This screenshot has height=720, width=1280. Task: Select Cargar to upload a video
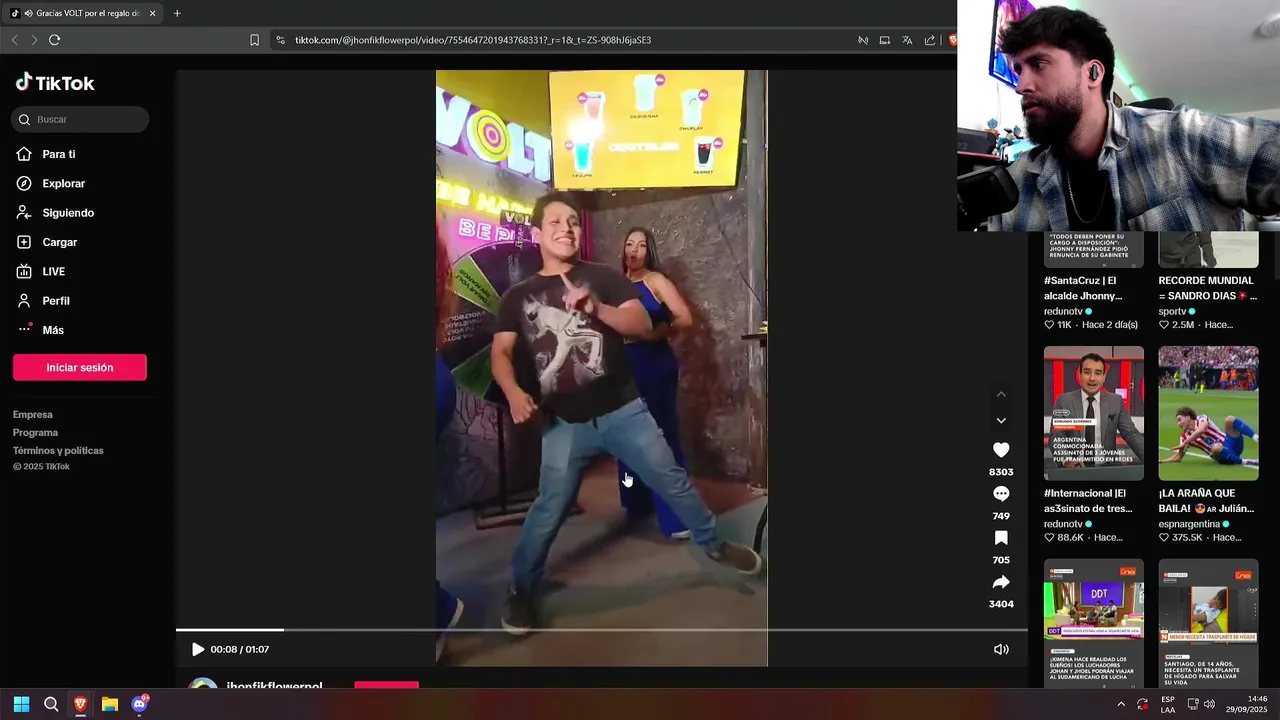pyautogui.click(x=47, y=242)
